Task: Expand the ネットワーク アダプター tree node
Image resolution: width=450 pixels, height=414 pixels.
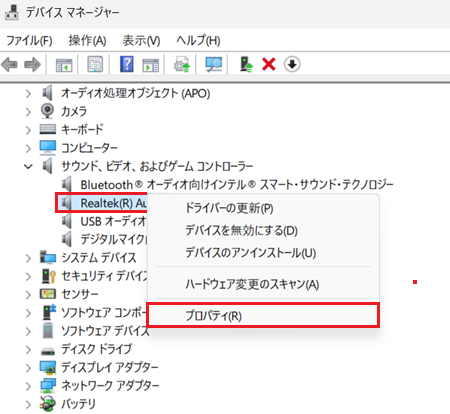Action: 28,386
